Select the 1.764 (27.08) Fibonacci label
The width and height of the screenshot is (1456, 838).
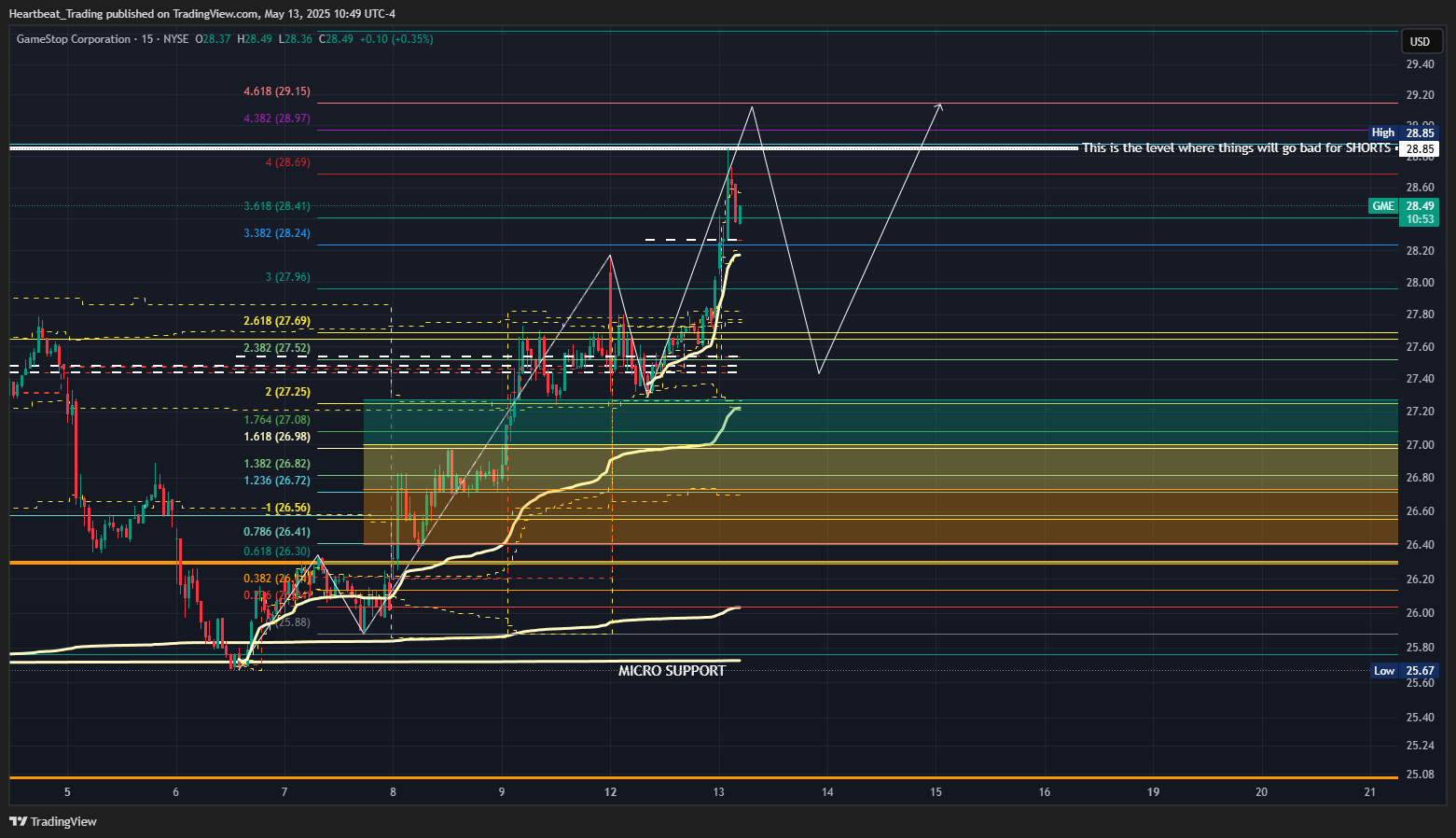277,420
